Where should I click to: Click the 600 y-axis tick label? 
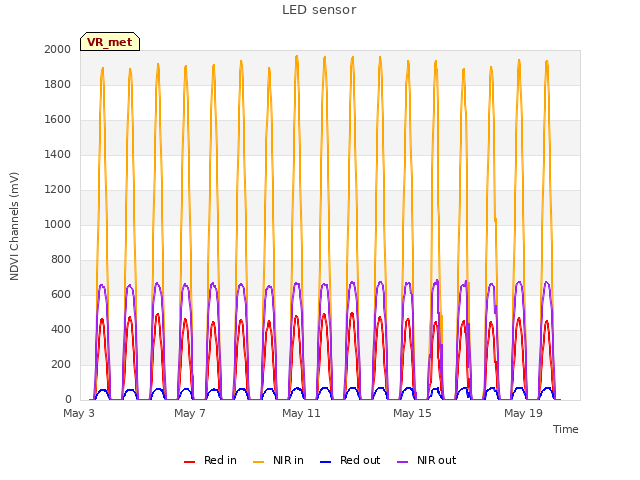point(61,295)
